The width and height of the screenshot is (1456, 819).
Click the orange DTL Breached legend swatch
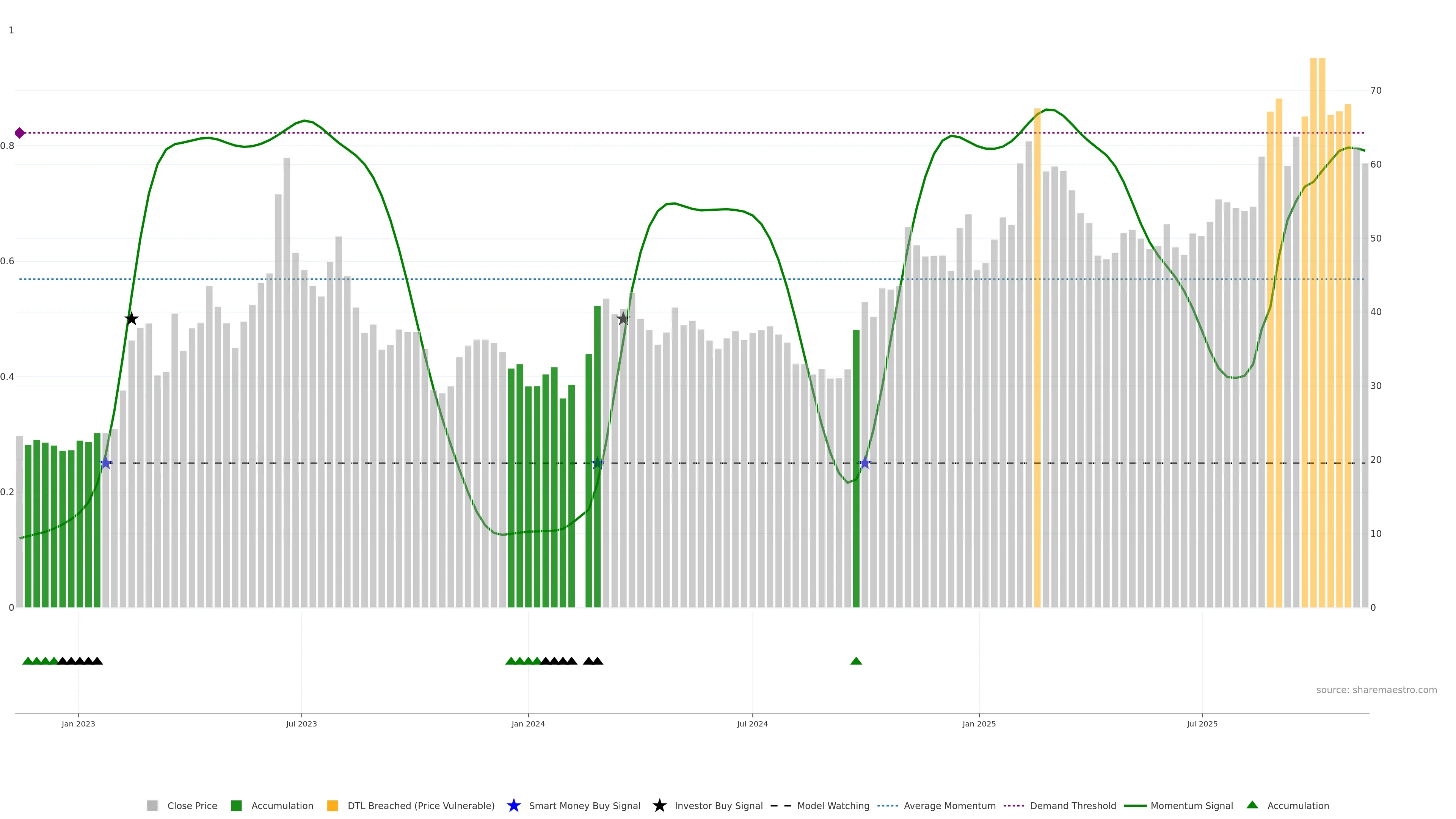[x=333, y=805]
